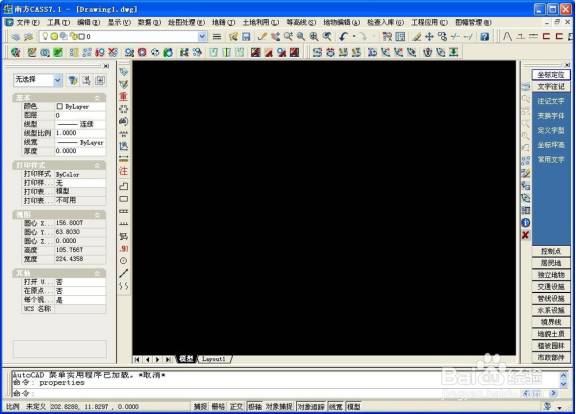The image size is (576, 414).
Task: Click the 居民地 button in right panel
Action: pyautogui.click(x=551, y=263)
